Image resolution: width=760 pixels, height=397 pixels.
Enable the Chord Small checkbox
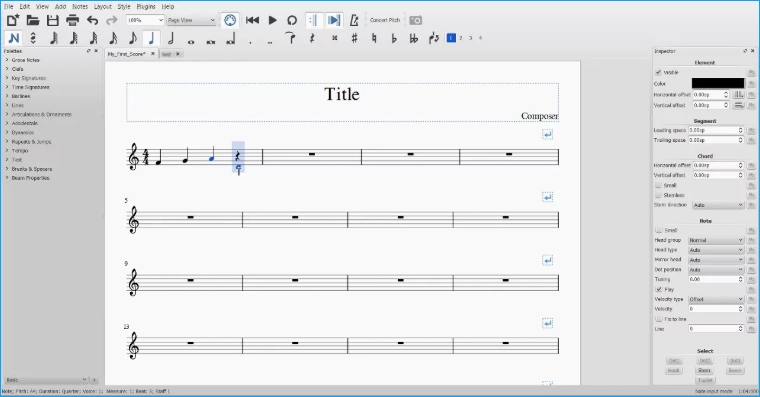pos(658,185)
